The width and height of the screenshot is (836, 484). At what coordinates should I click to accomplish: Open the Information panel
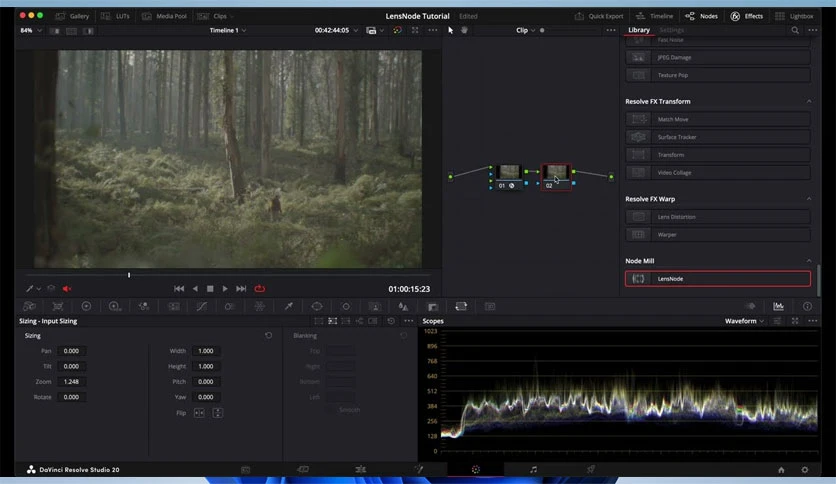pos(807,306)
